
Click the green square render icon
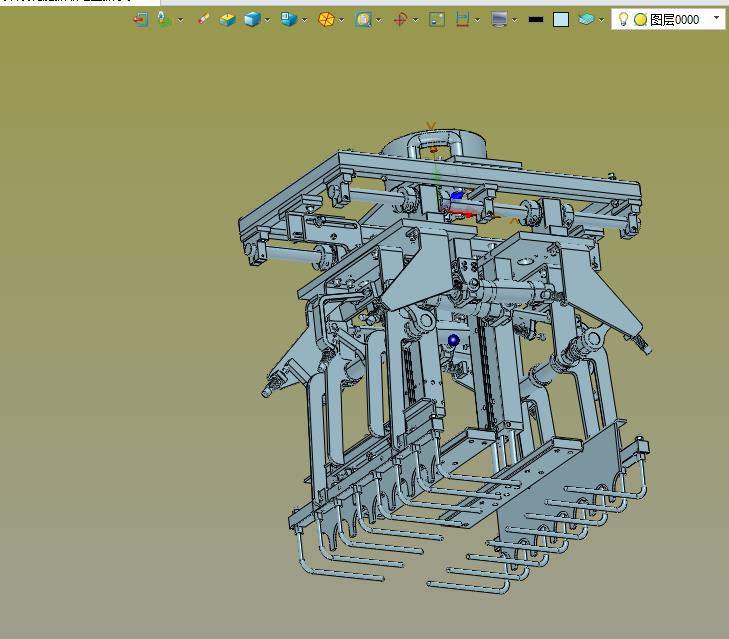[x=437, y=19]
